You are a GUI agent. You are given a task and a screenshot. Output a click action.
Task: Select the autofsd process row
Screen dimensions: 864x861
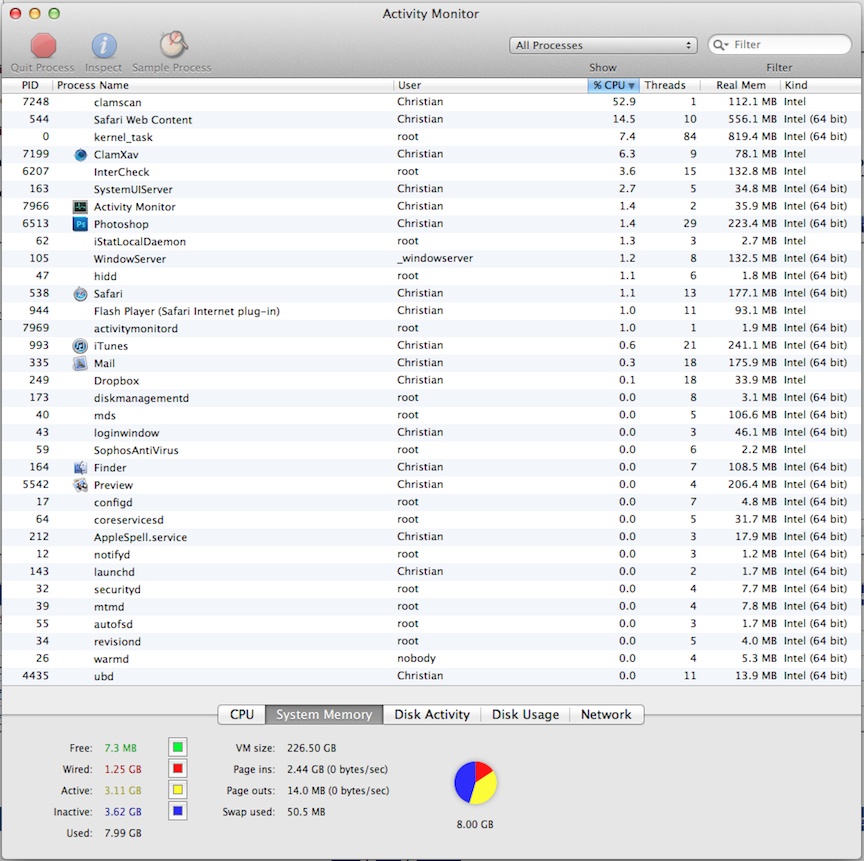pyautogui.click(x=431, y=624)
